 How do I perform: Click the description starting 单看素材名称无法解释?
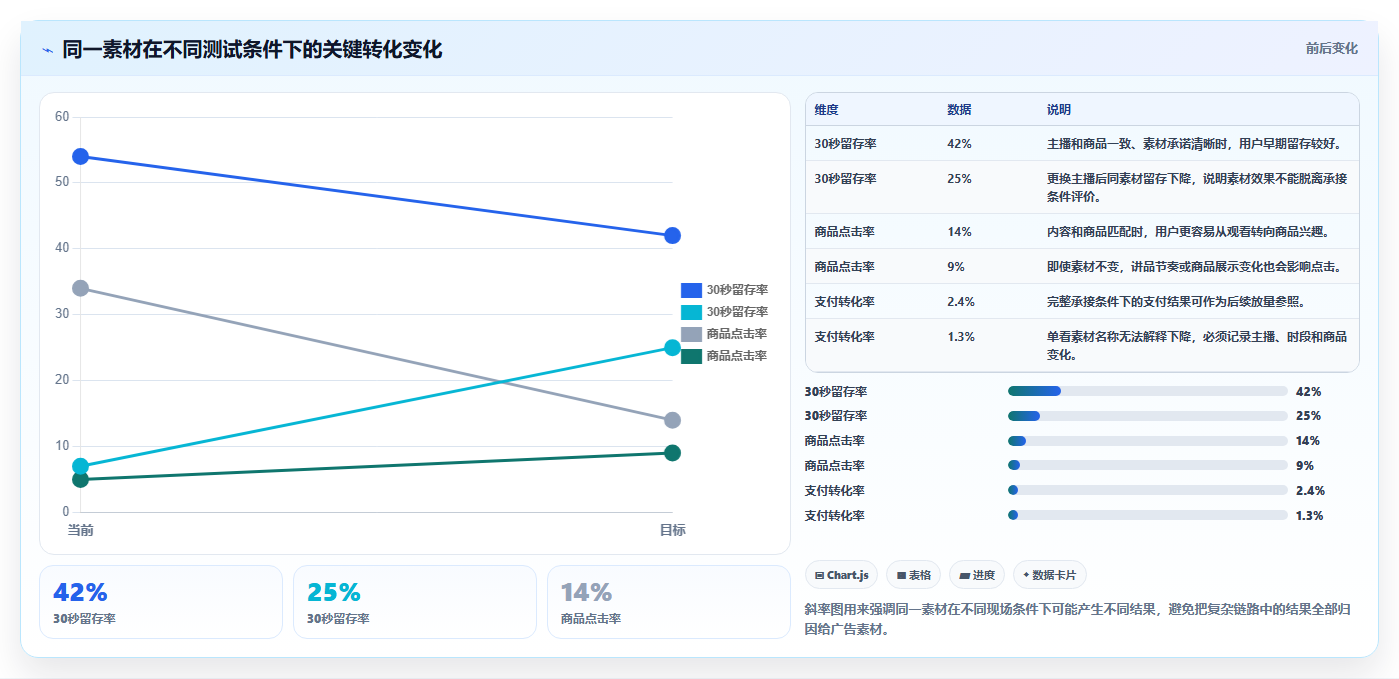tap(1197, 346)
